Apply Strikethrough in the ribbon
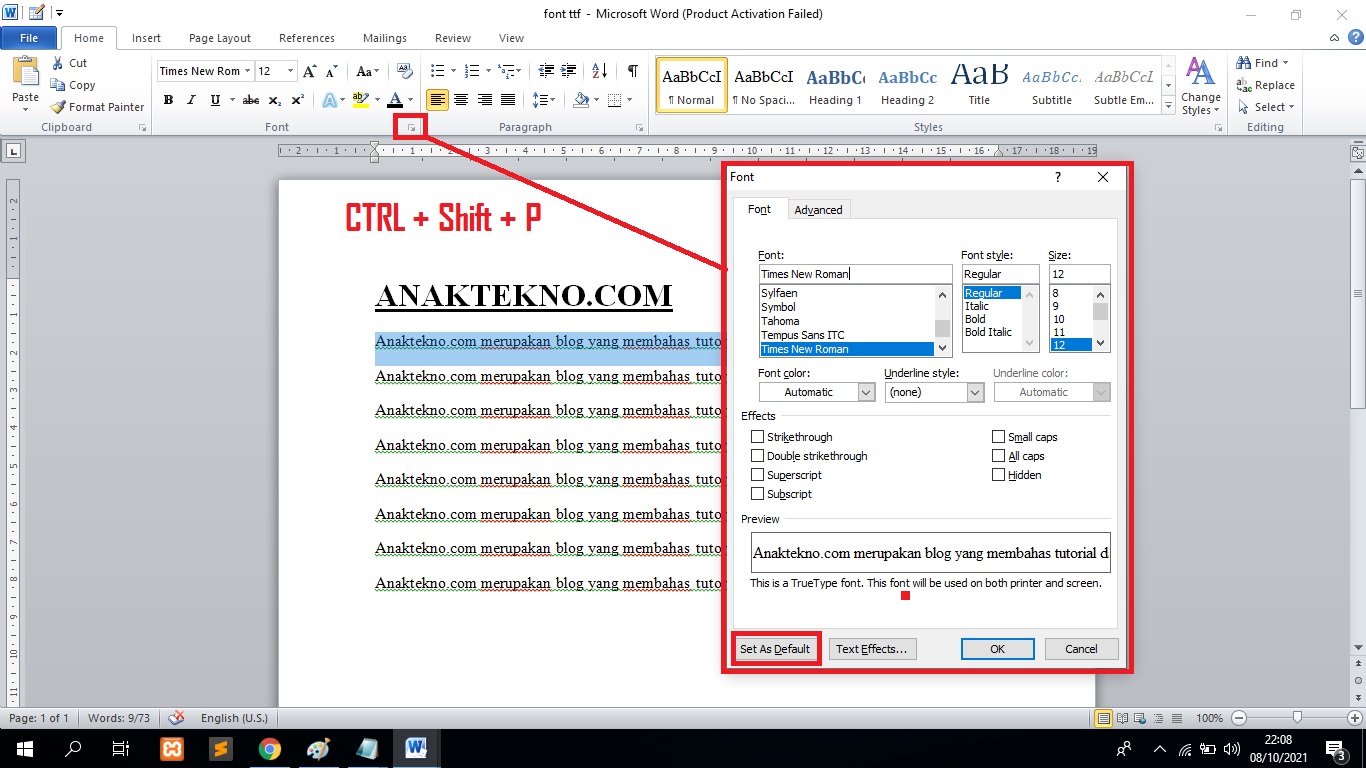Viewport: 1366px width, 768px height. pos(251,100)
